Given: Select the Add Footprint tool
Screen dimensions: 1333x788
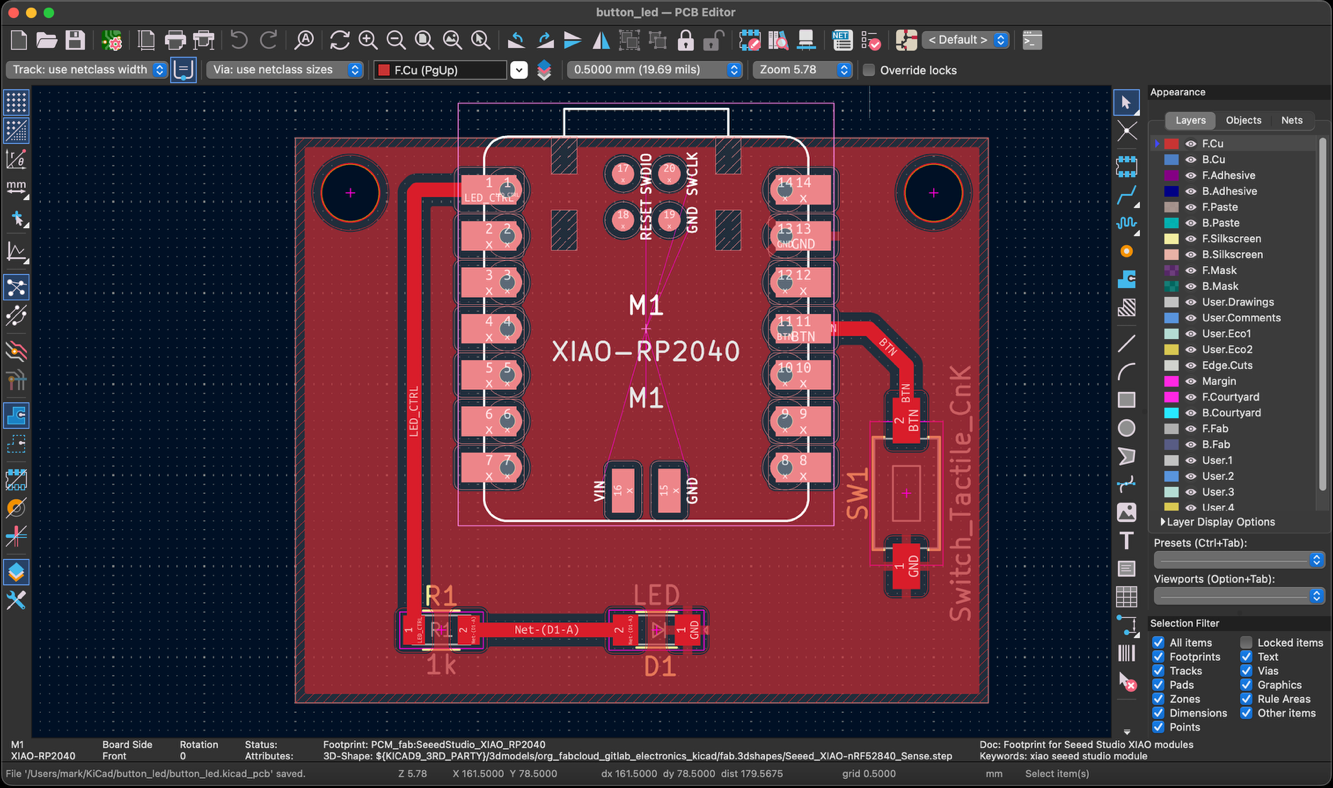Looking at the screenshot, I should (1127, 167).
